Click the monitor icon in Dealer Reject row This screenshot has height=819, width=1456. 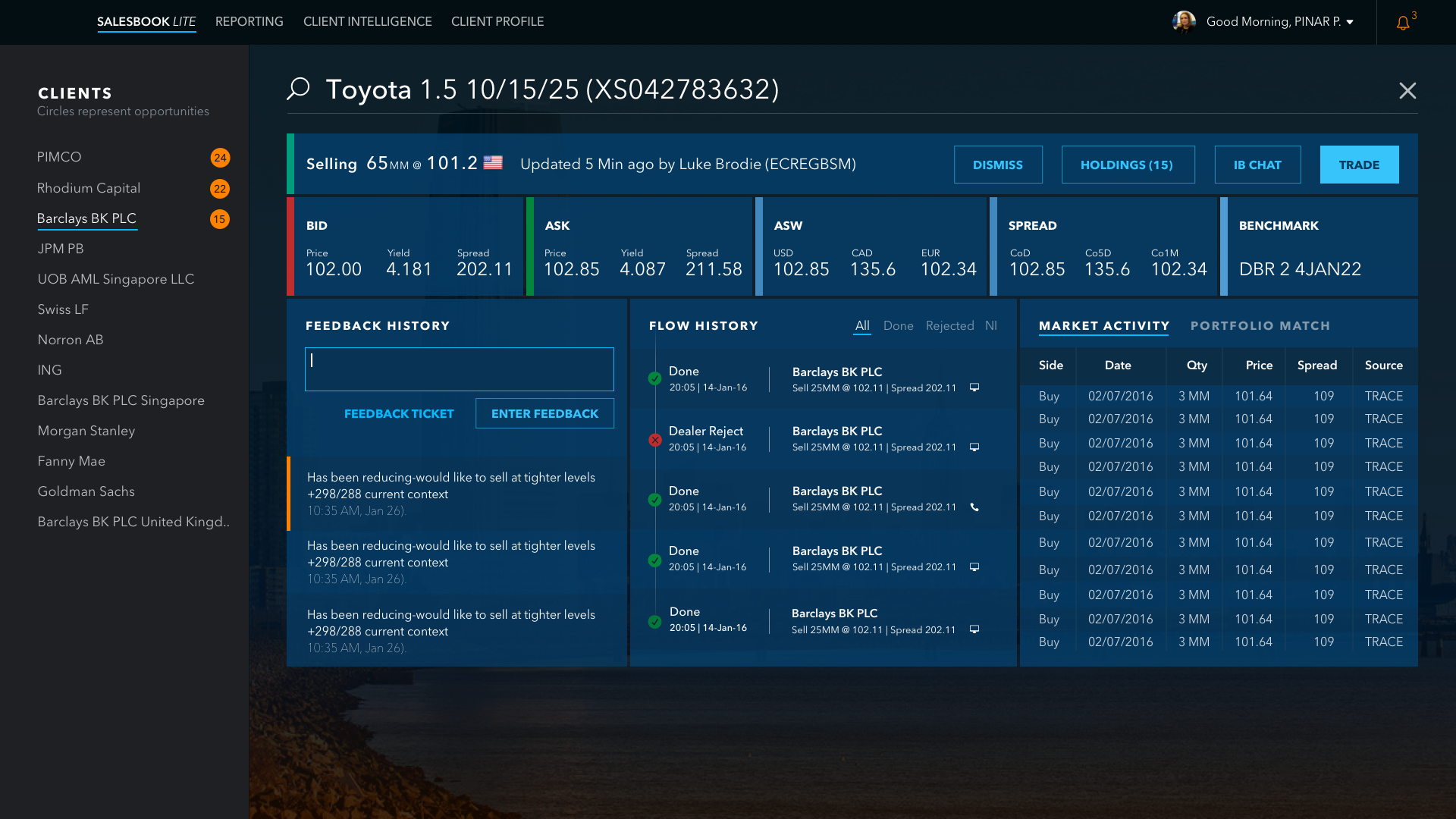pos(974,447)
